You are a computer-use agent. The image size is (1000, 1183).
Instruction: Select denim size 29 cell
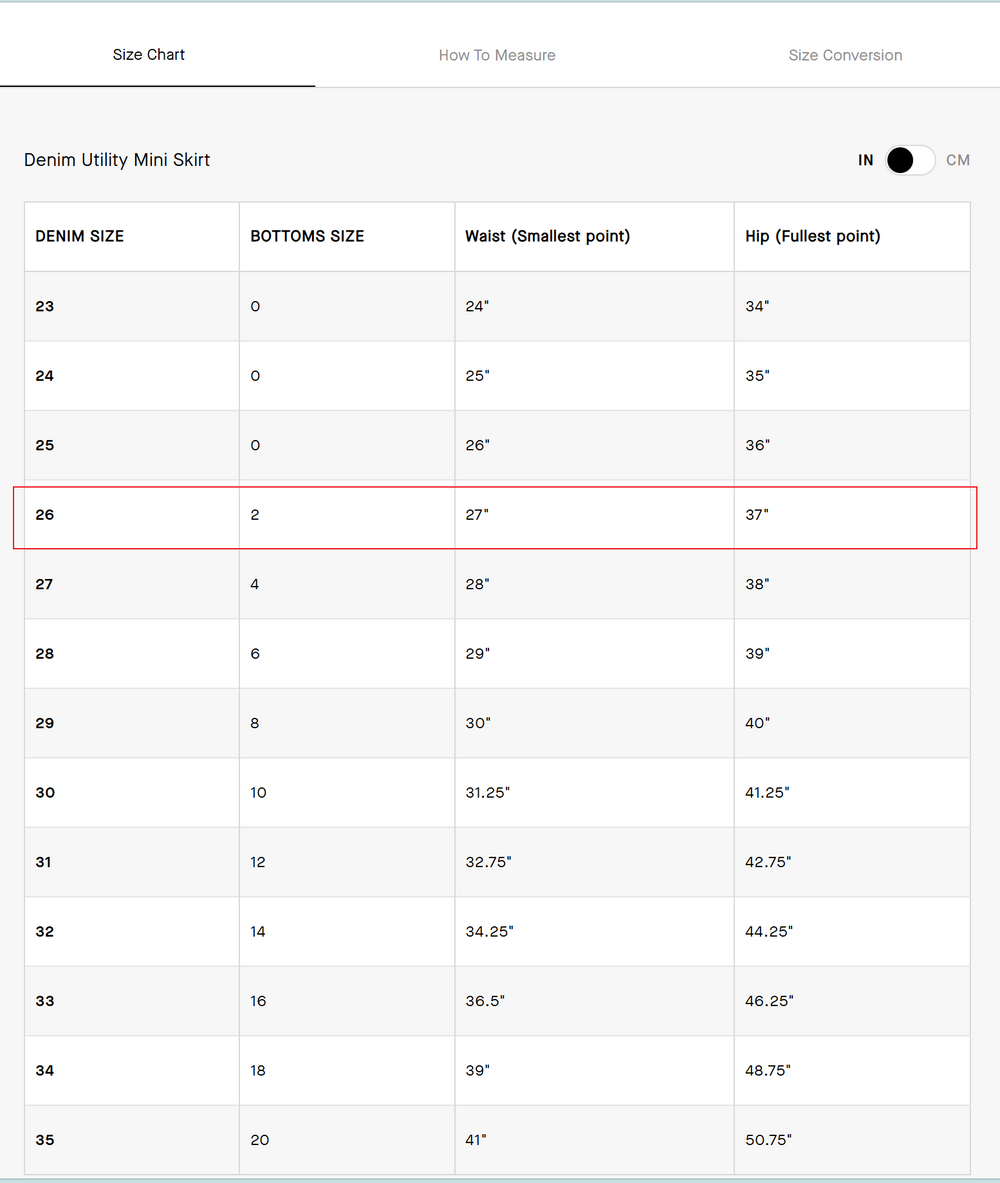pyautogui.click(x=132, y=723)
